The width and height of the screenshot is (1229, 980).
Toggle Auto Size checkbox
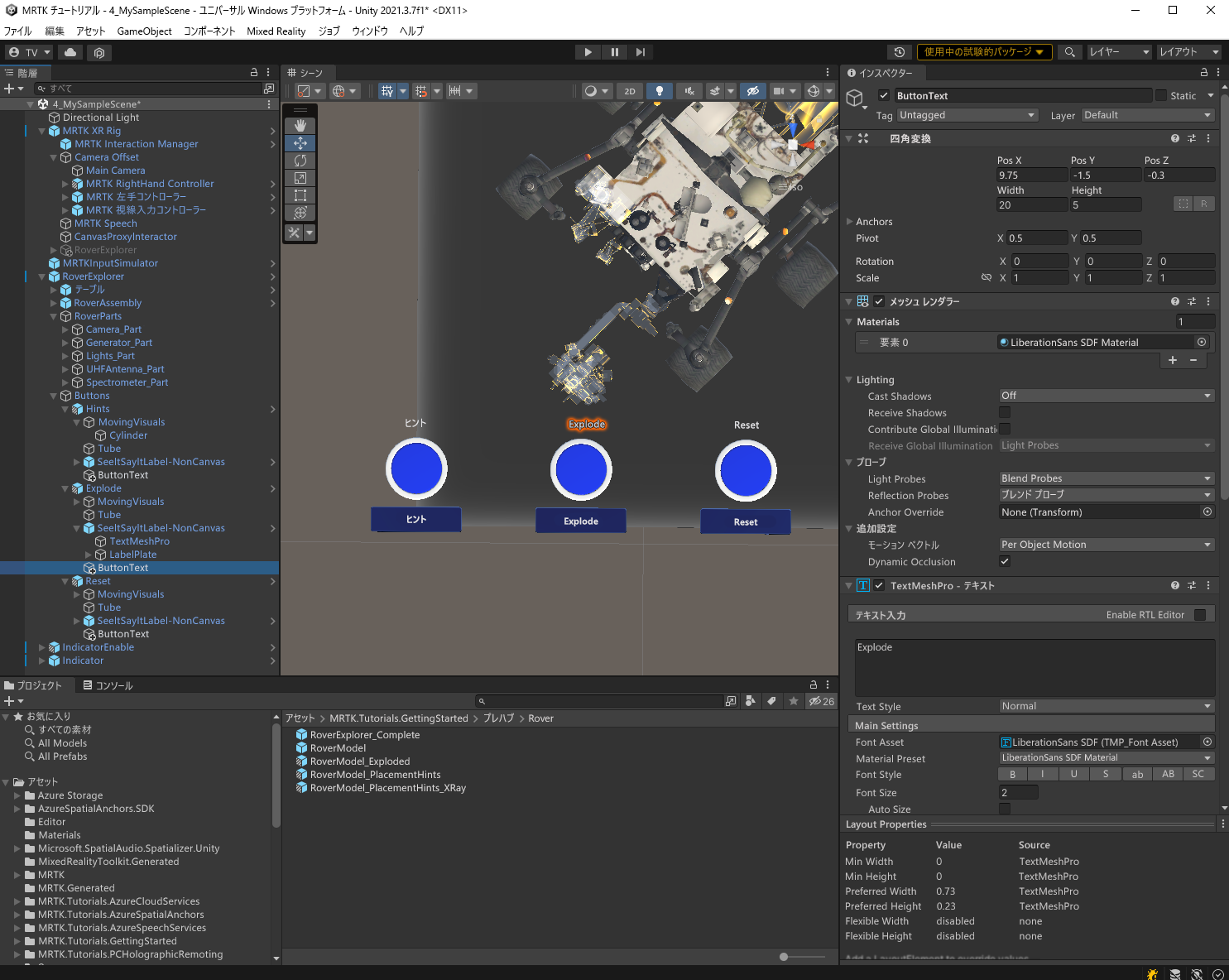coord(1005,809)
